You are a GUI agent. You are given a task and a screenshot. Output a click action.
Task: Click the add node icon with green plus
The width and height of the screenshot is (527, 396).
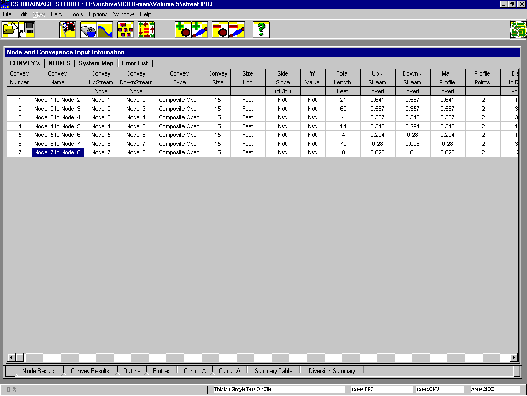click(183, 30)
